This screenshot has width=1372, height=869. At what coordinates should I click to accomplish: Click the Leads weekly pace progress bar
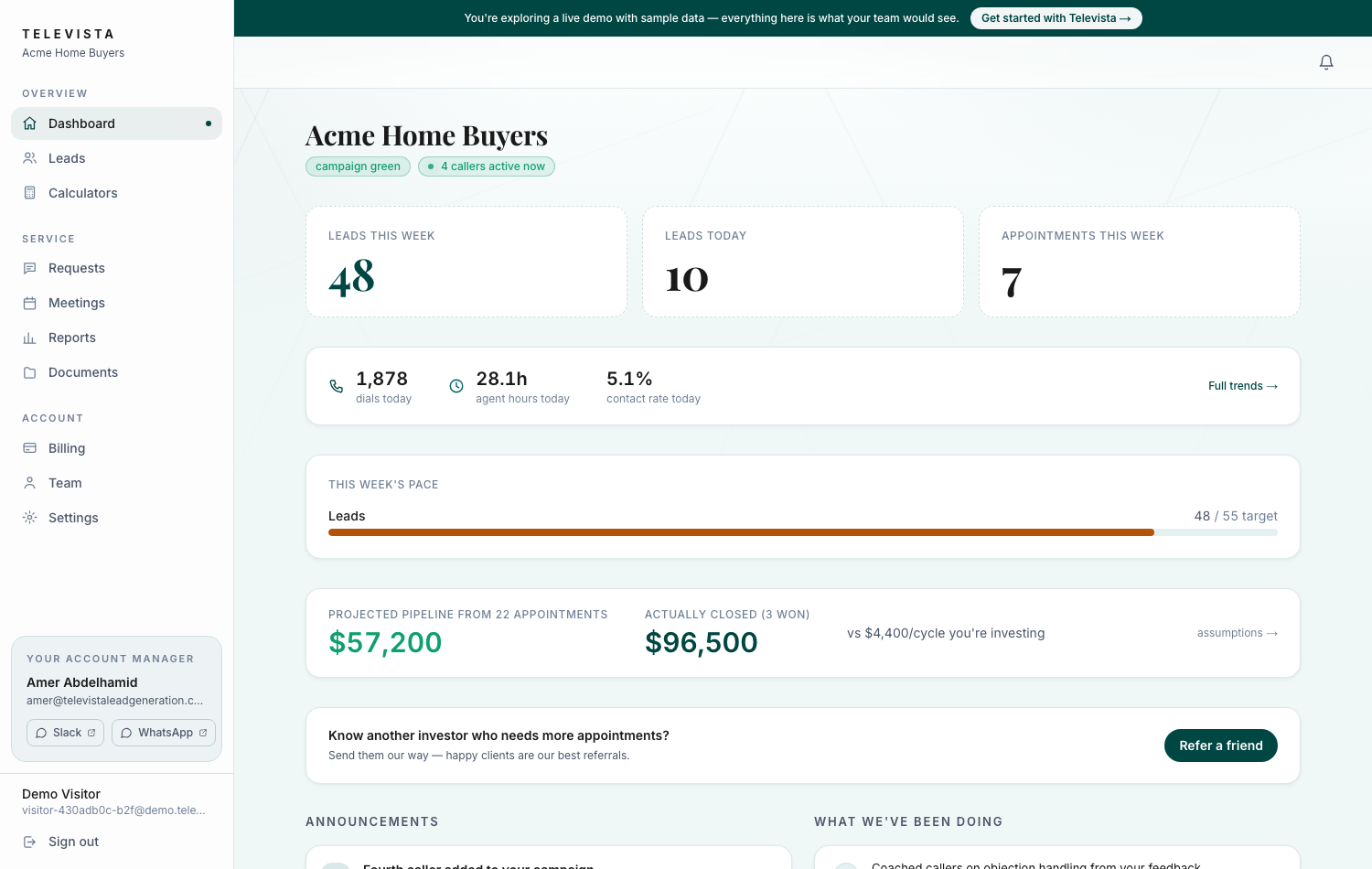pyautogui.click(x=803, y=532)
